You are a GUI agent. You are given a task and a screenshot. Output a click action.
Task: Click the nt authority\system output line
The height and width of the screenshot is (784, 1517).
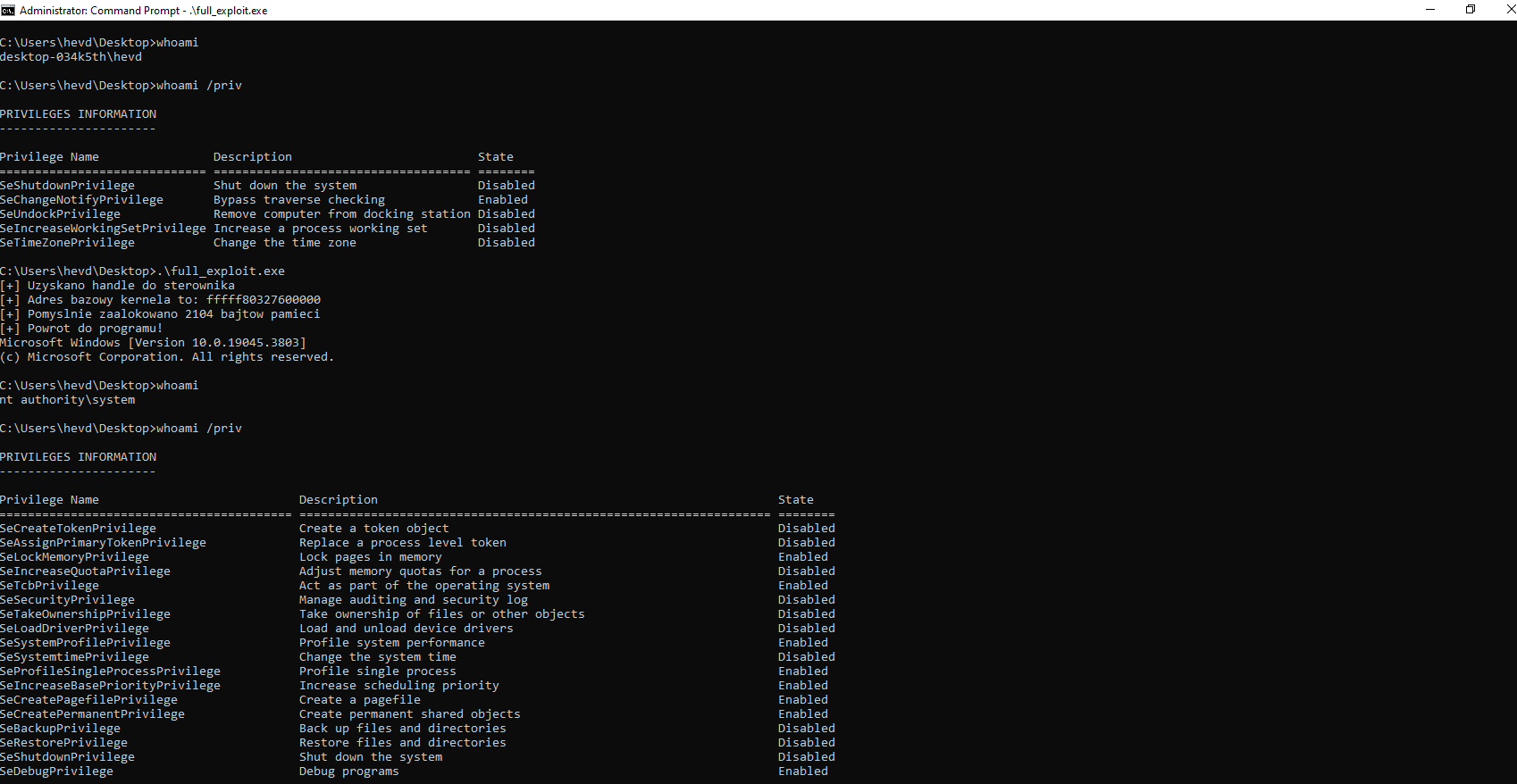pos(68,400)
